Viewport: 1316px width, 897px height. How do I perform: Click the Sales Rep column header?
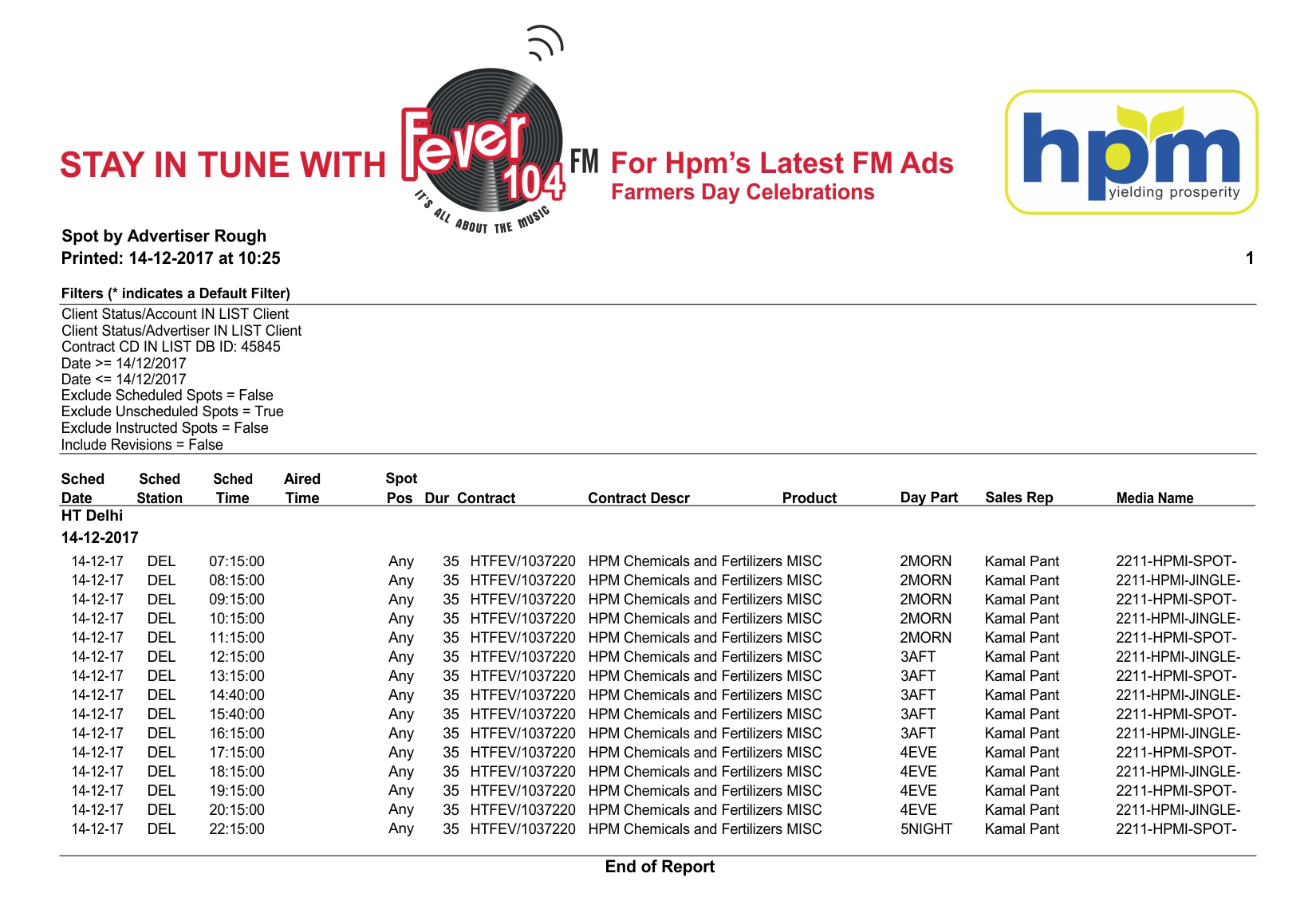click(1019, 498)
